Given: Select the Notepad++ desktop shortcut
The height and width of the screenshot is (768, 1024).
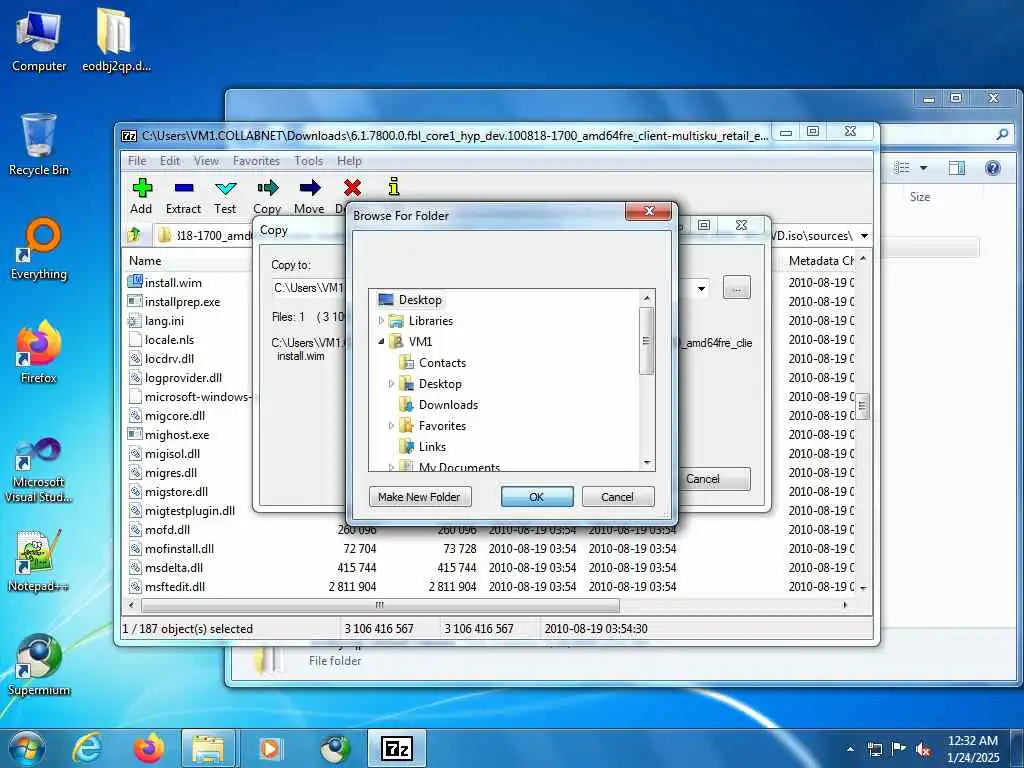Looking at the screenshot, I should click(x=39, y=560).
